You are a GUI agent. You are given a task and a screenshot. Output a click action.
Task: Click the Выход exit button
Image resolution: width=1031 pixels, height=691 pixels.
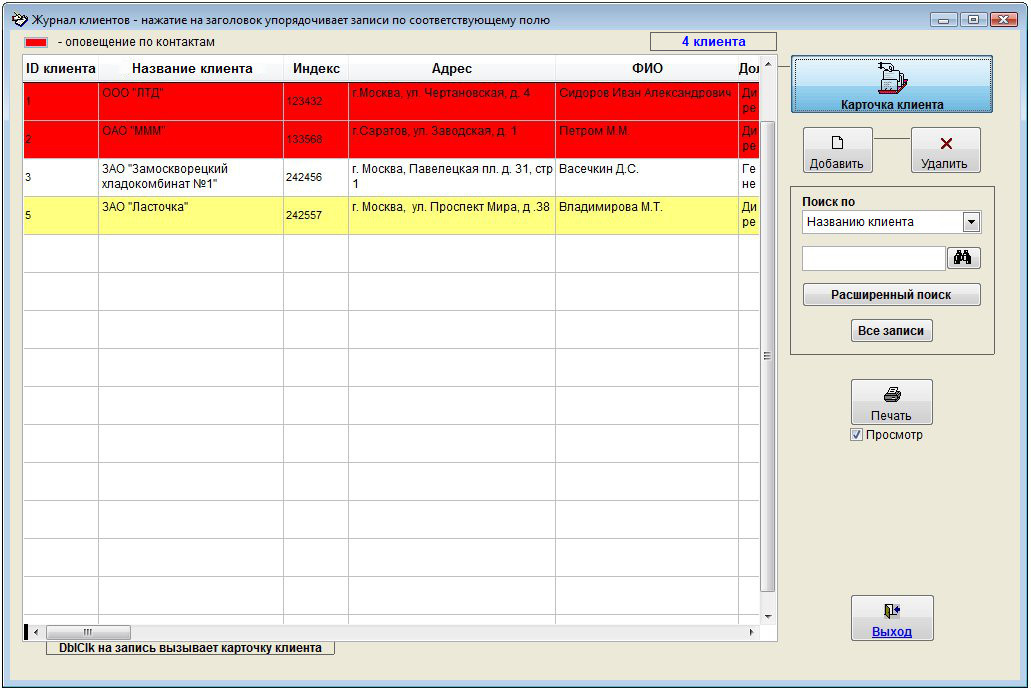(x=892, y=618)
